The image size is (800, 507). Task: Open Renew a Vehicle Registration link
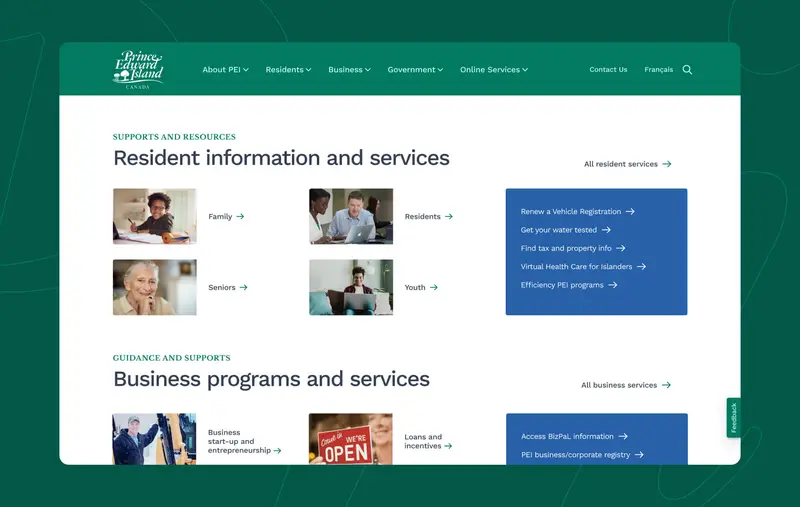tap(571, 212)
